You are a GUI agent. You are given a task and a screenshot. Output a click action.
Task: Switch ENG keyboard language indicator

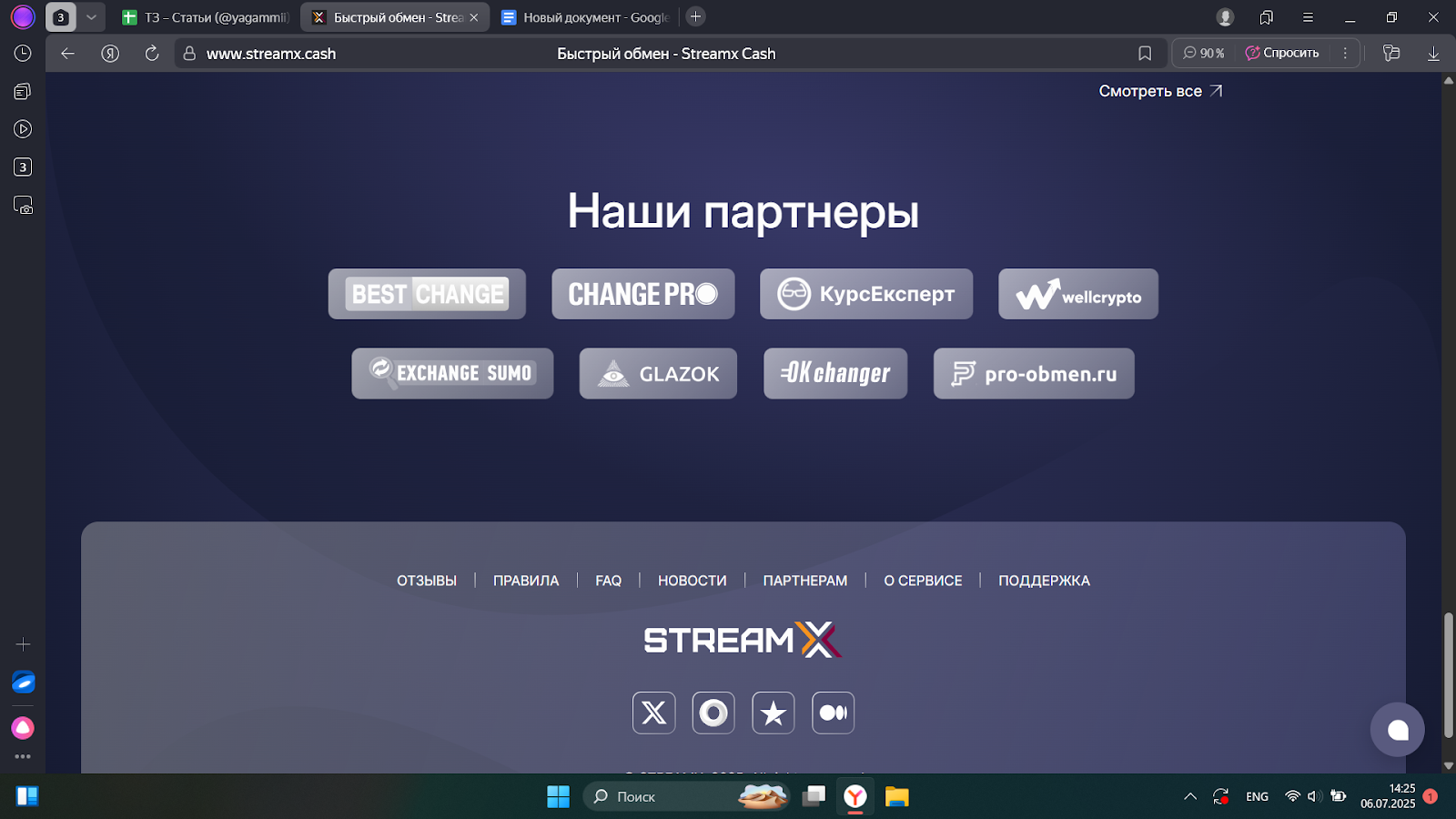click(x=1257, y=796)
